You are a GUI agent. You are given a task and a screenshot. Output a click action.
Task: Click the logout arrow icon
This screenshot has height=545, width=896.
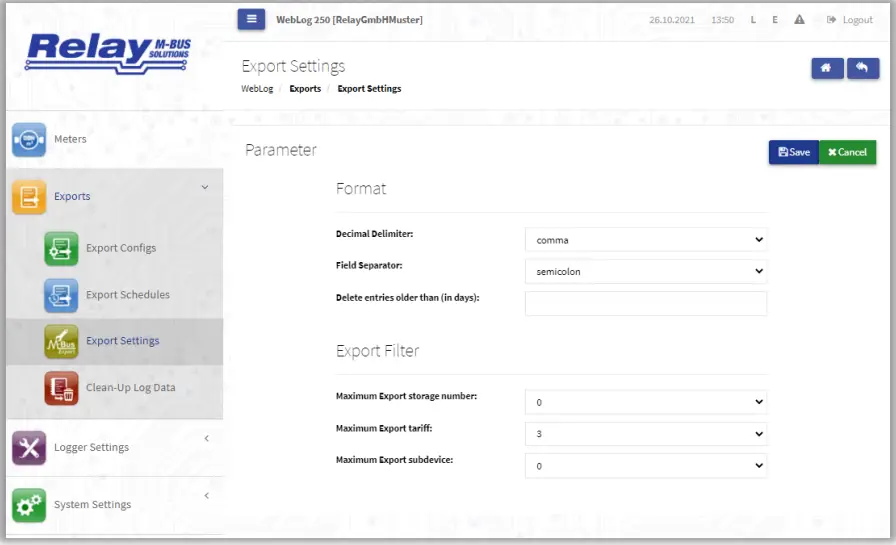(831, 19)
